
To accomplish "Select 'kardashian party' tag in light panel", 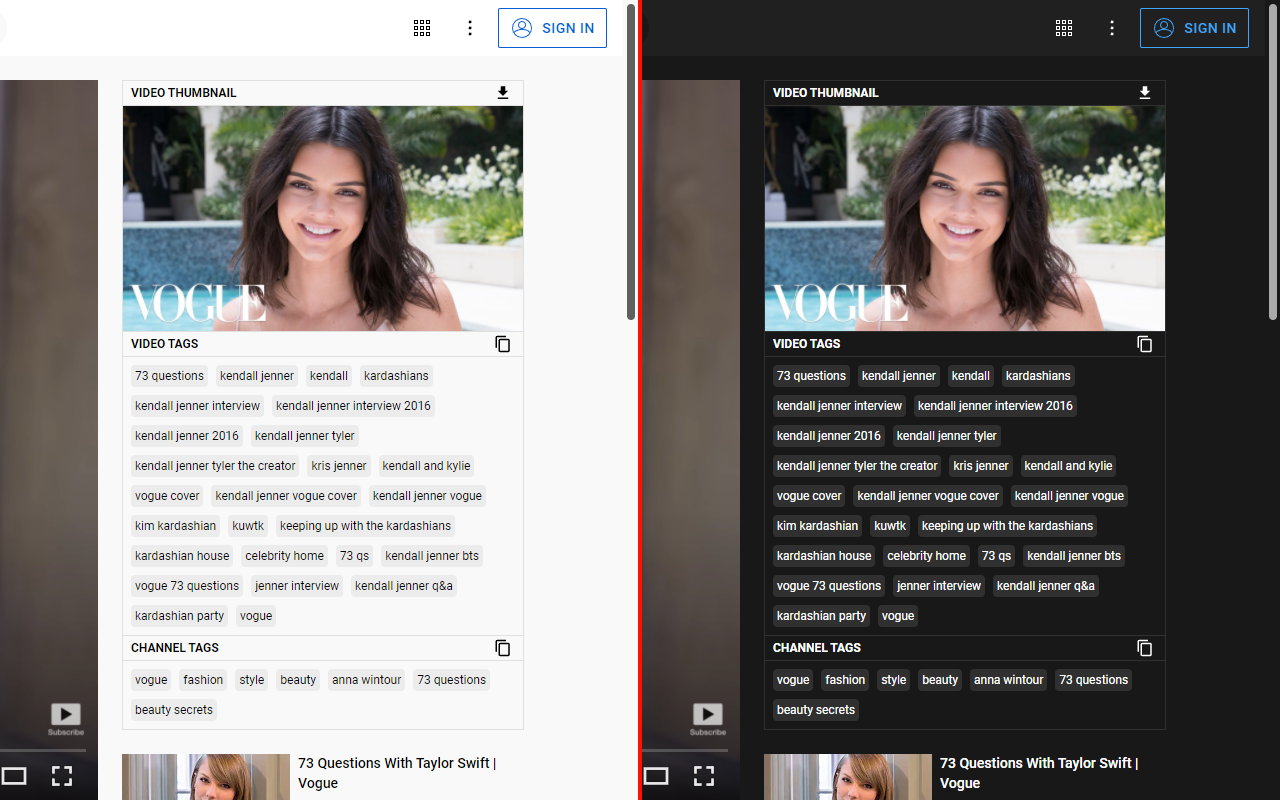I will pos(179,616).
